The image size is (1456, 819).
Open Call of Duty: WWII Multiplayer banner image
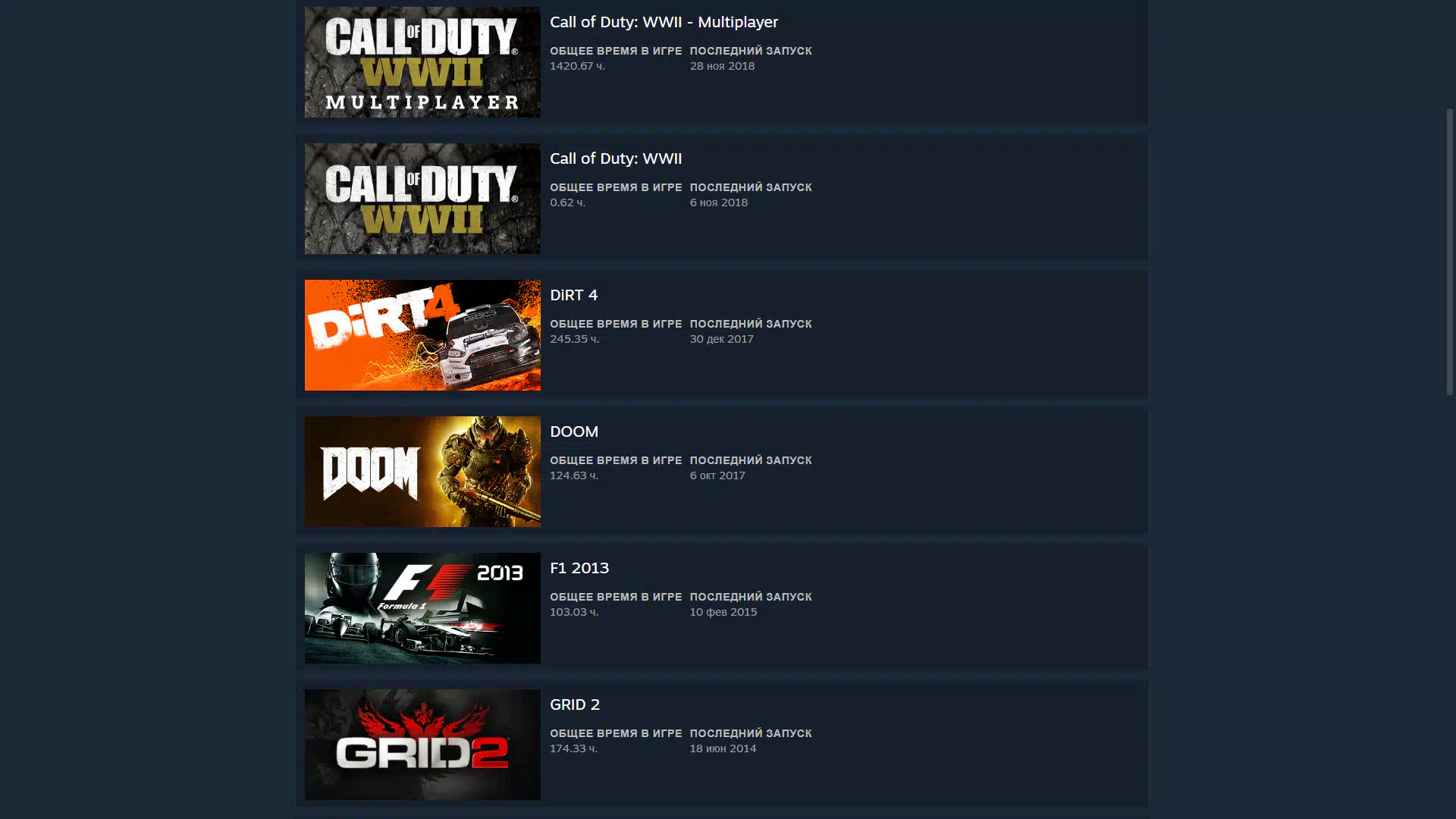click(422, 62)
